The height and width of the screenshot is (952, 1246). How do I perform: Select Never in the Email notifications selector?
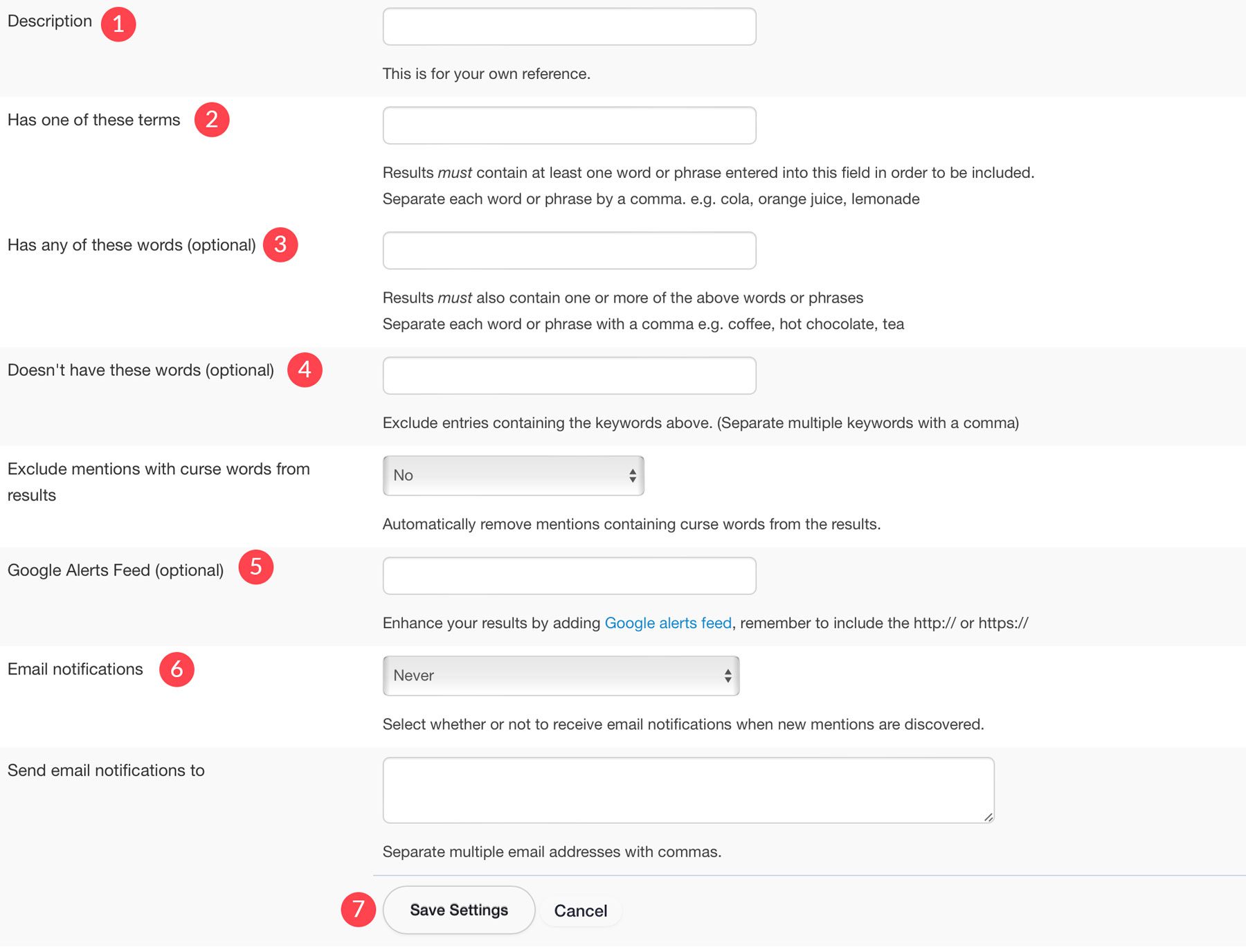pos(559,675)
